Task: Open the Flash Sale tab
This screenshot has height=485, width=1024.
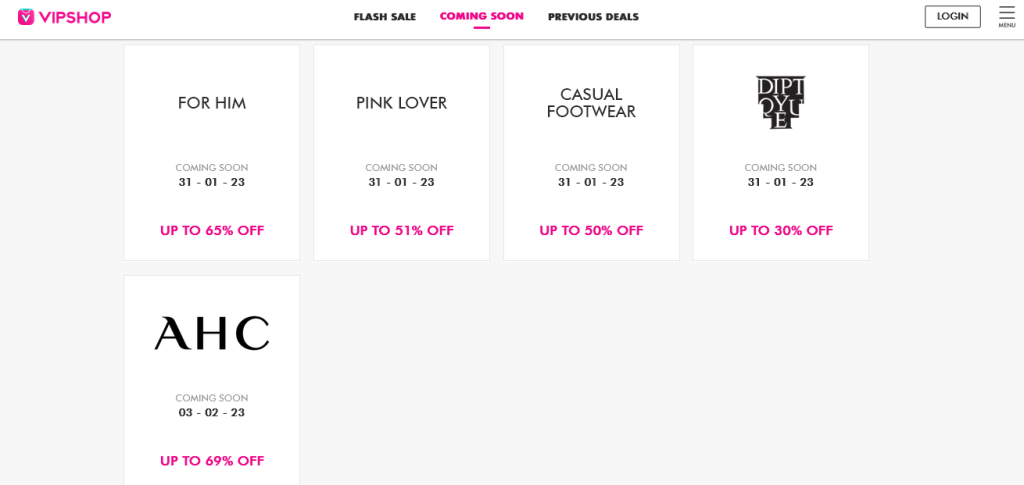Action: click(x=384, y=17)
